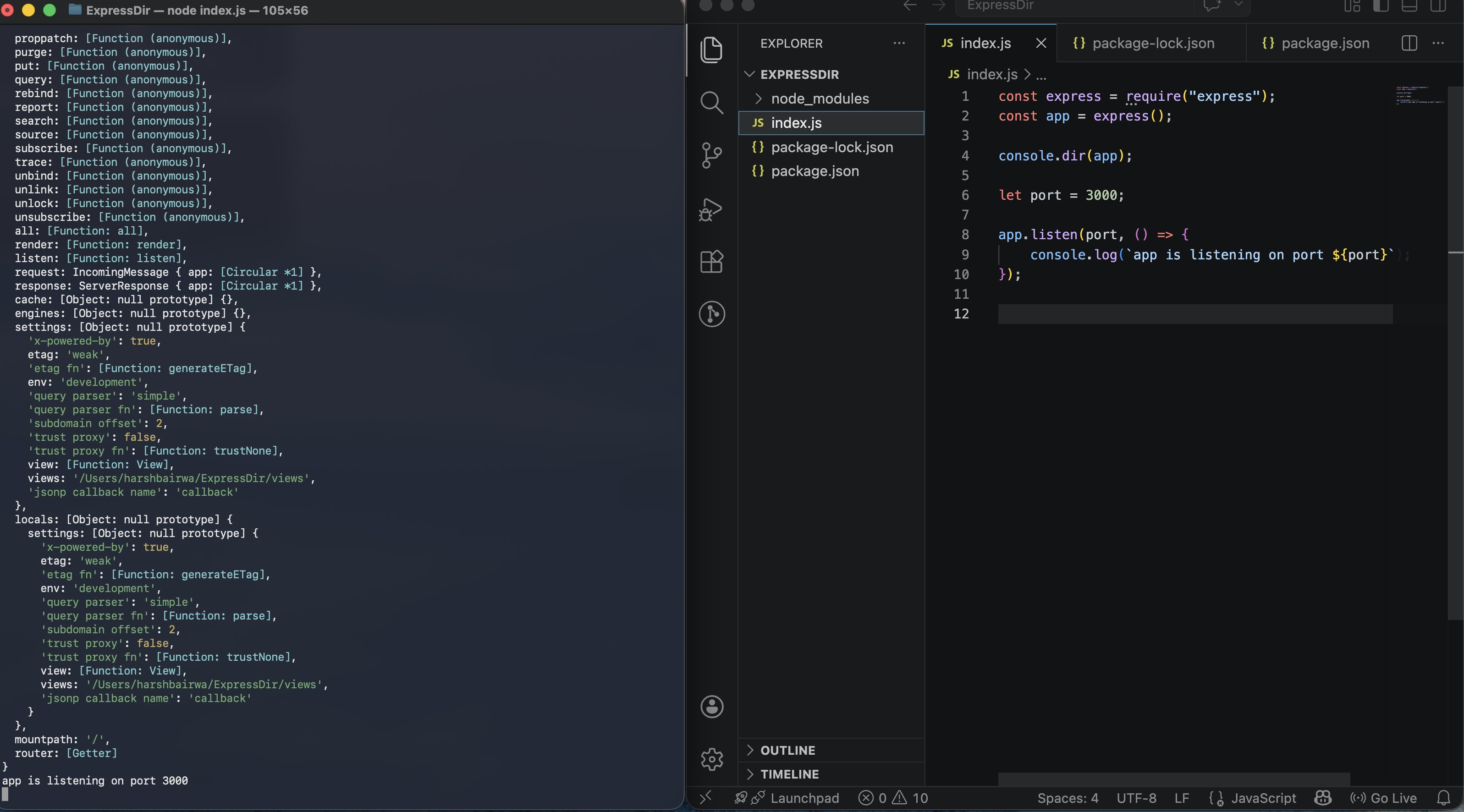Open the Manage gear icon
1464x812 pixels.
[711, 758]
